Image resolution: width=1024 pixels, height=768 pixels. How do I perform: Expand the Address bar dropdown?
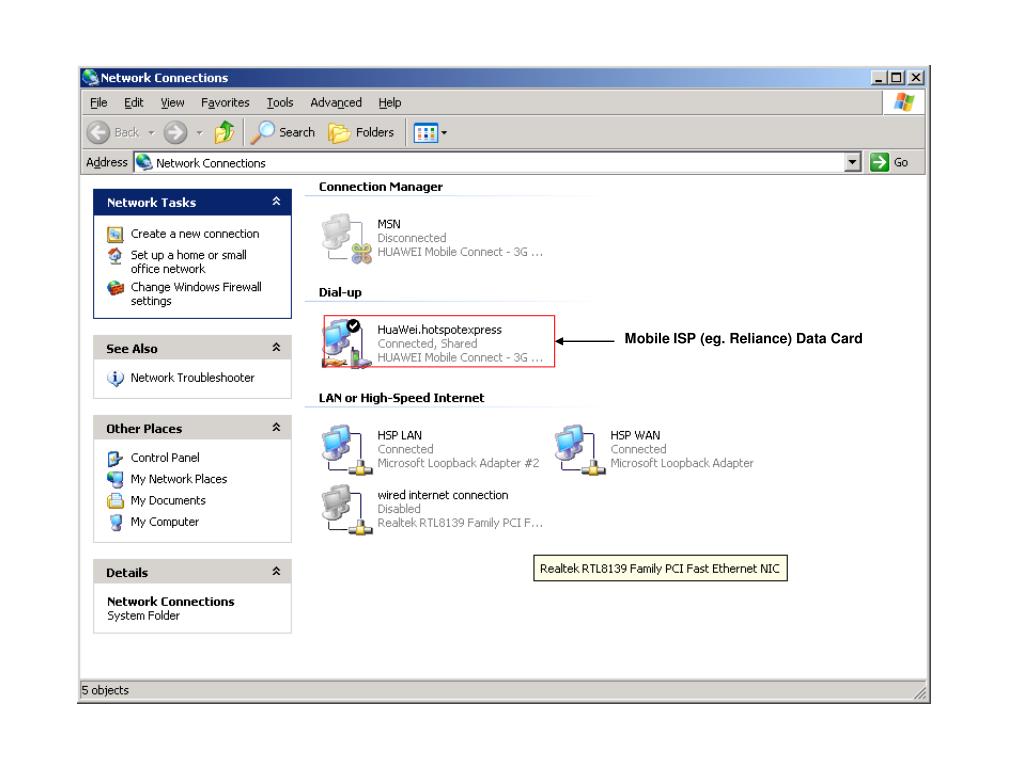tap(852, 162)
